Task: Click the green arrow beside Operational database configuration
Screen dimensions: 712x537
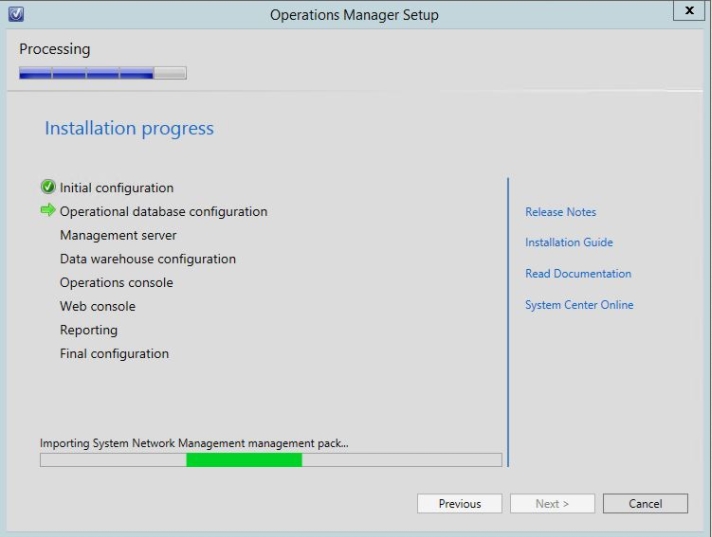Action: tap(47, 211)
